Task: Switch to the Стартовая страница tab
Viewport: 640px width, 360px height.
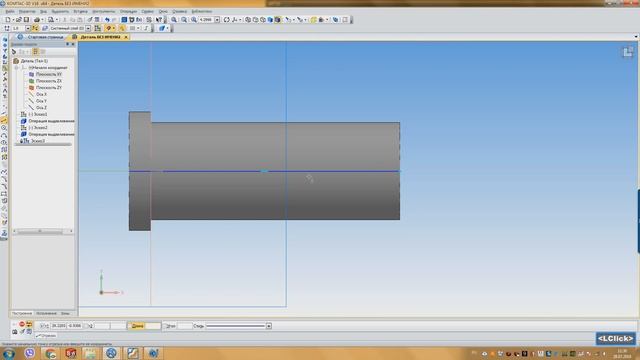Action: click(45, 37)
